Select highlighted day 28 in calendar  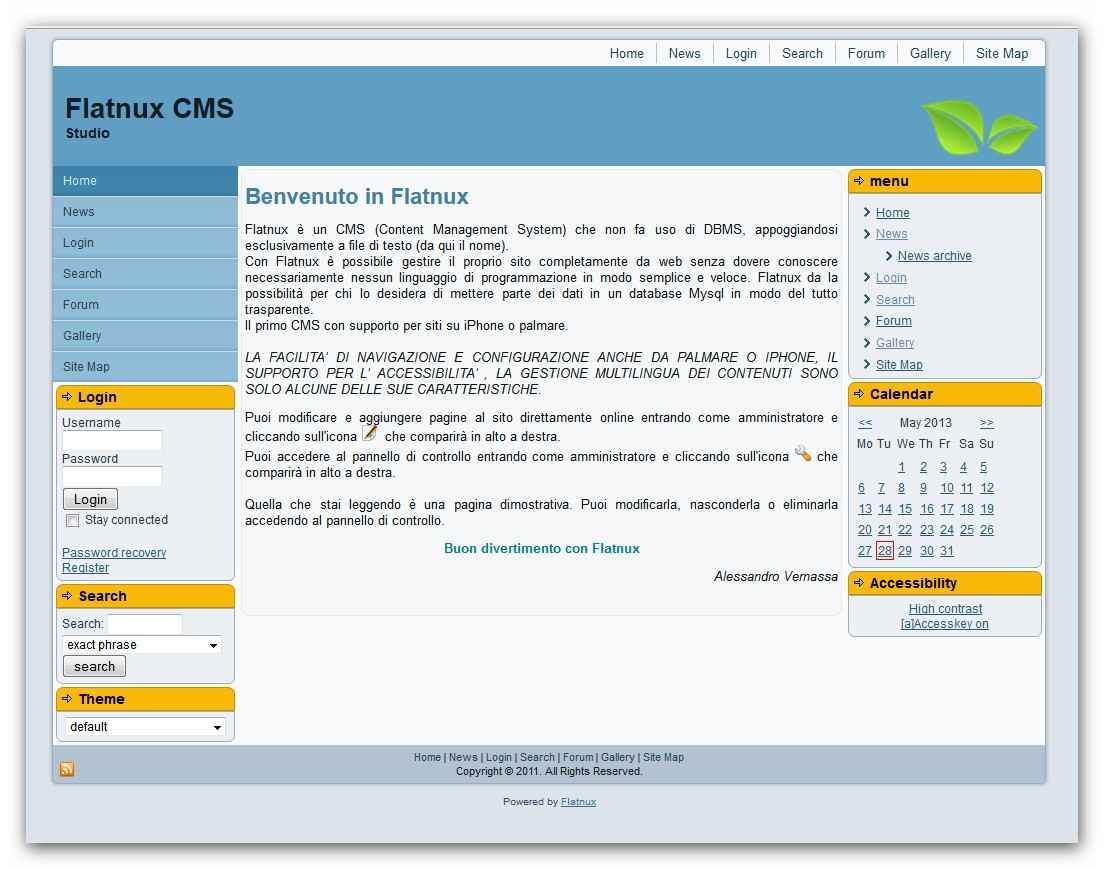tap(885, 551)
